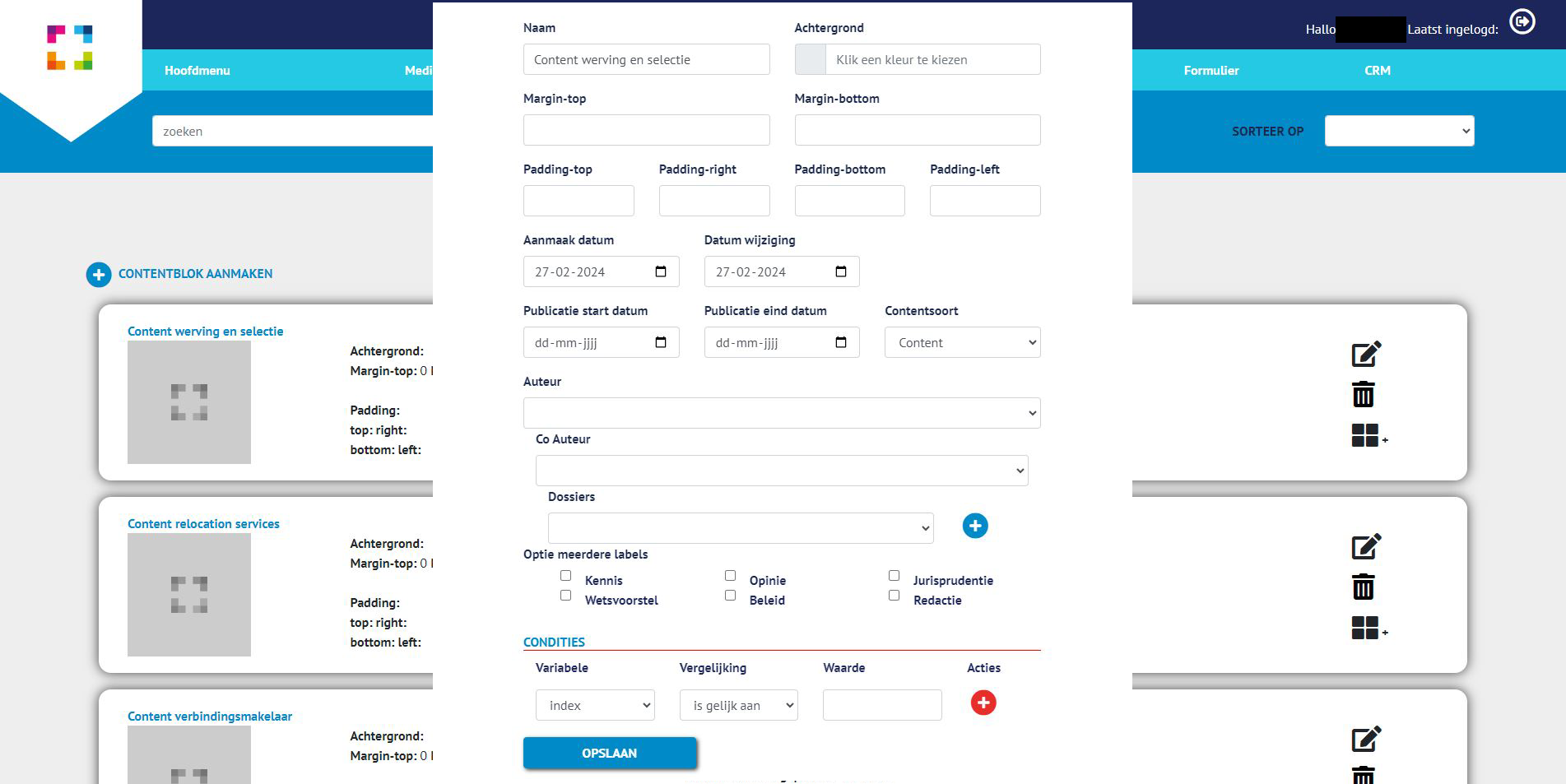
Task: Click the Padding-right input field
Action: click(x=714, y=201)
